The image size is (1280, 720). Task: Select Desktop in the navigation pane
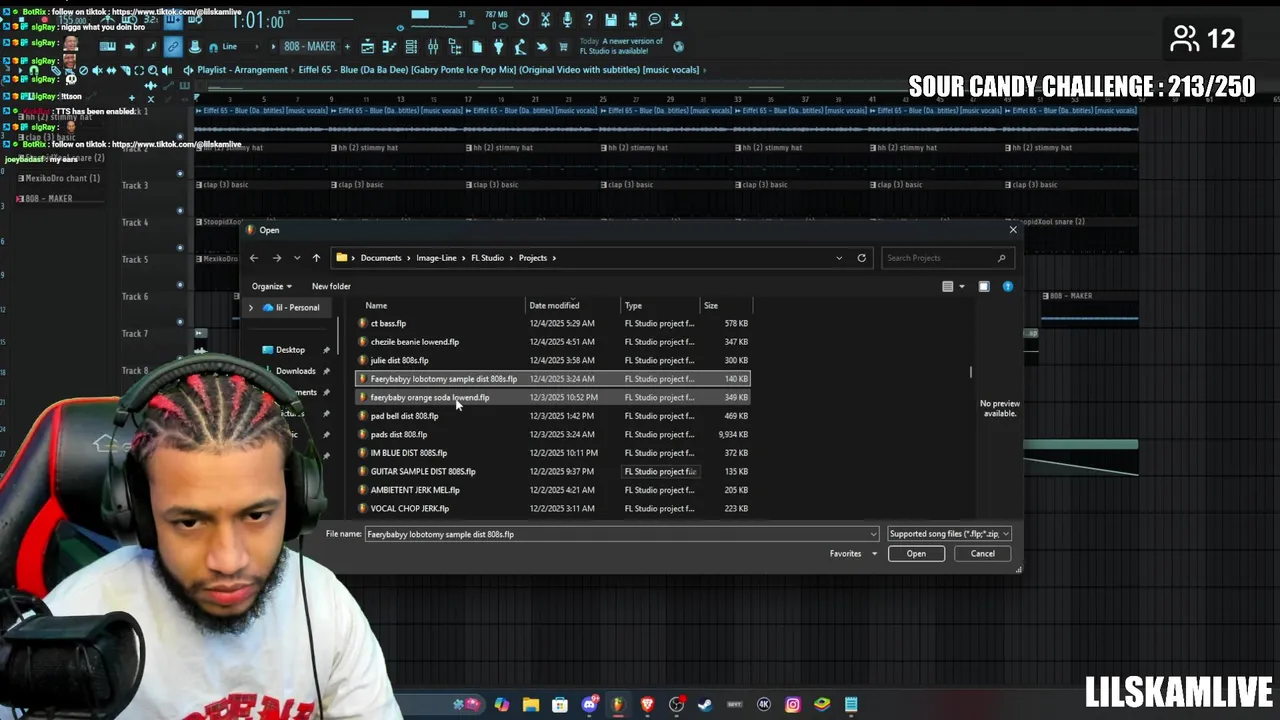click(290, 350)
